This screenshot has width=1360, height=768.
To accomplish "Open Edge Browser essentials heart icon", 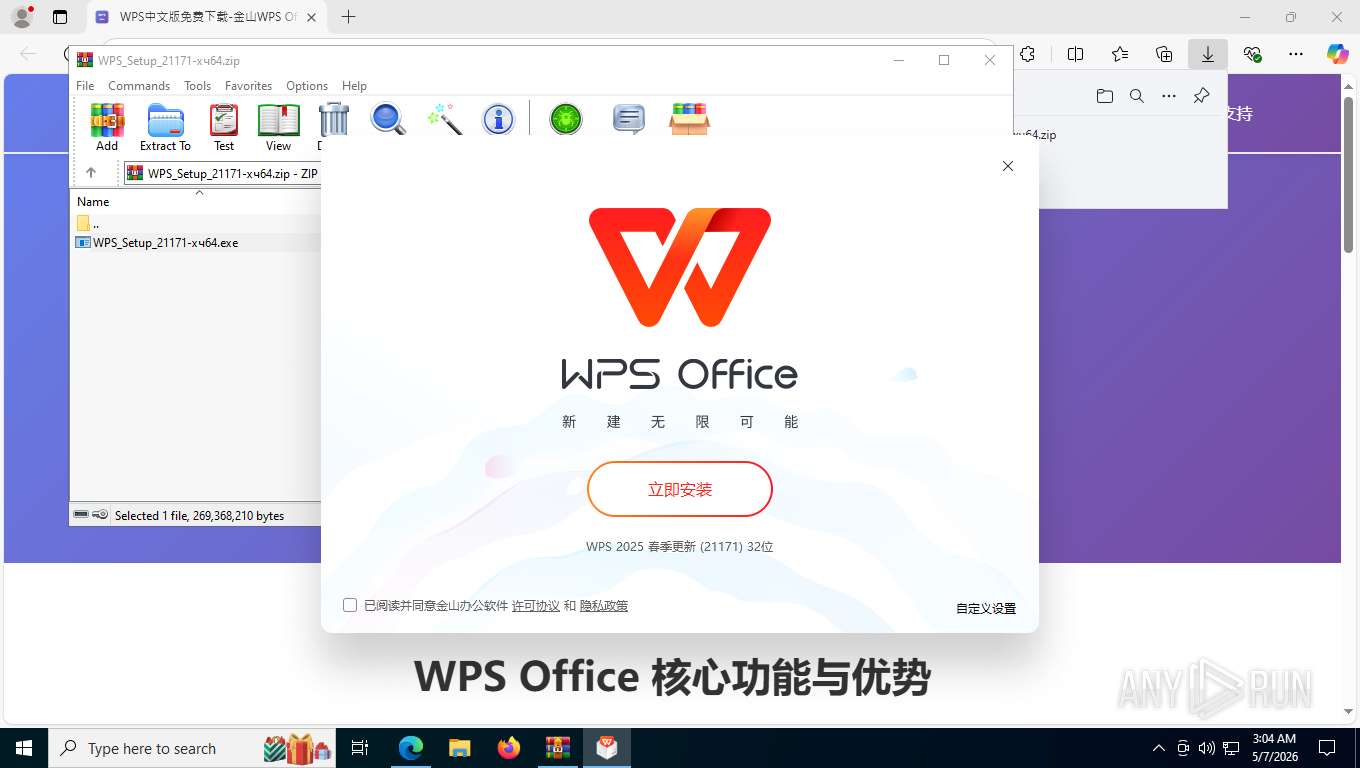I will (x=1252, y=54).
